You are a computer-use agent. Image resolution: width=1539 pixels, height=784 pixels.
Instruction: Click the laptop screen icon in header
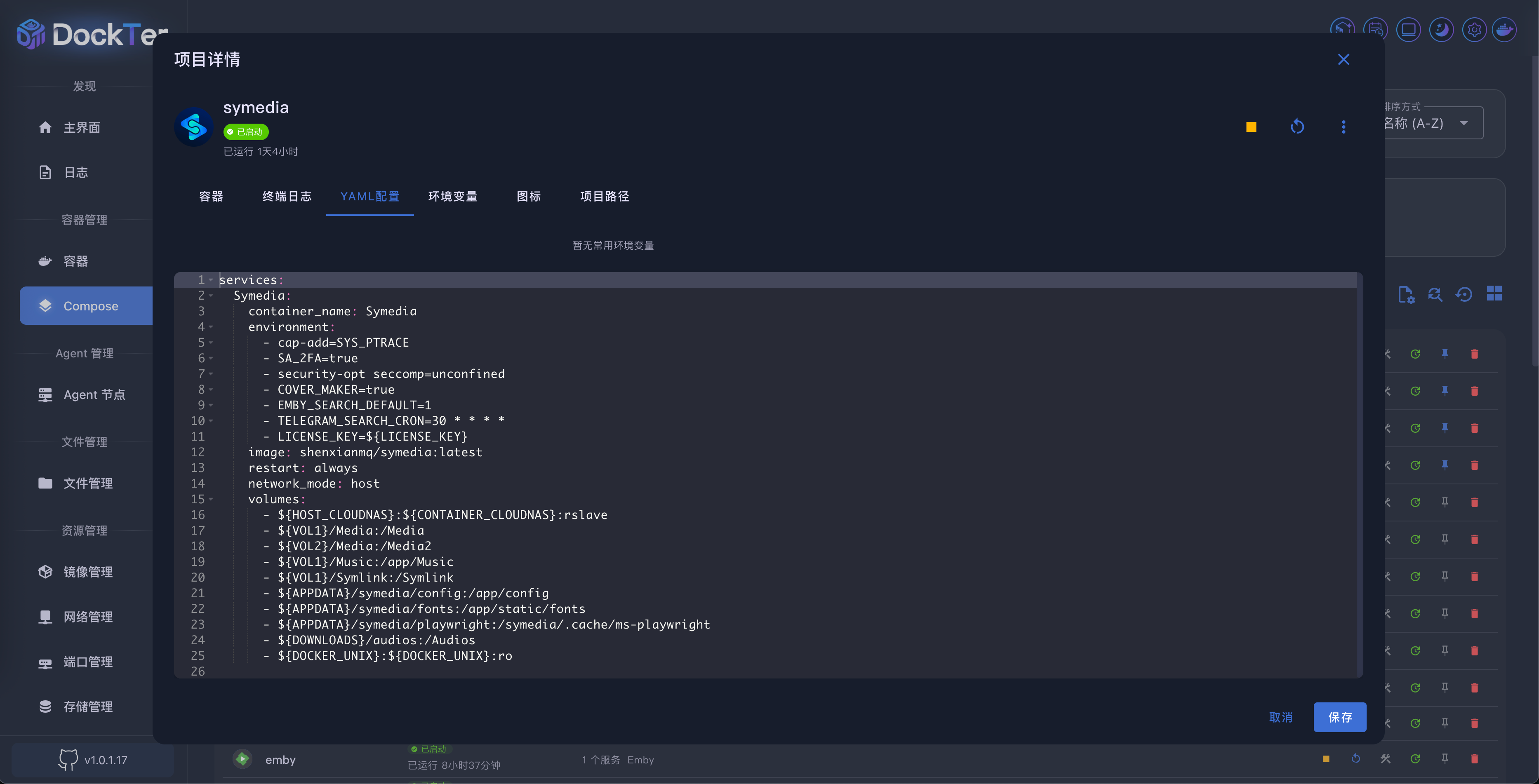1408,29
